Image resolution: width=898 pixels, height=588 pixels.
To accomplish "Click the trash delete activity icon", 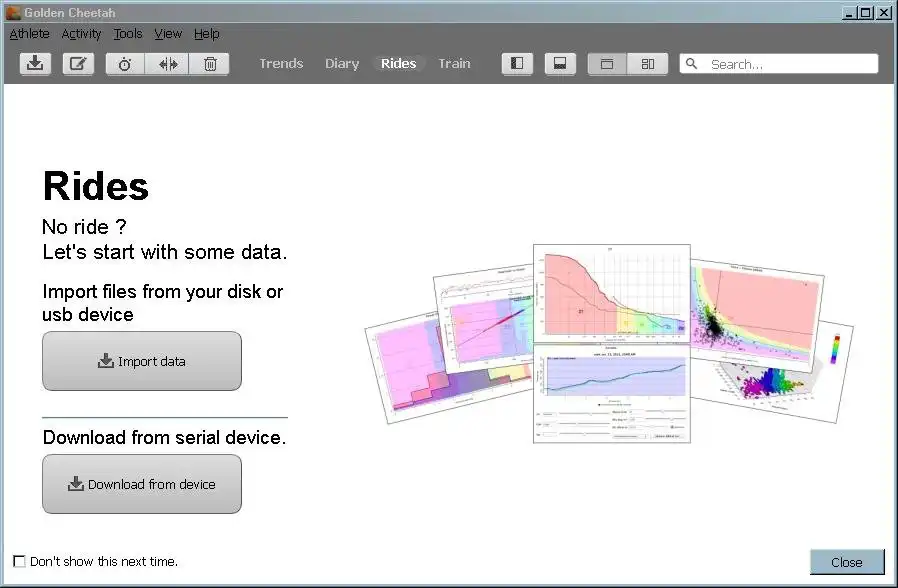I will click(210, 64).
